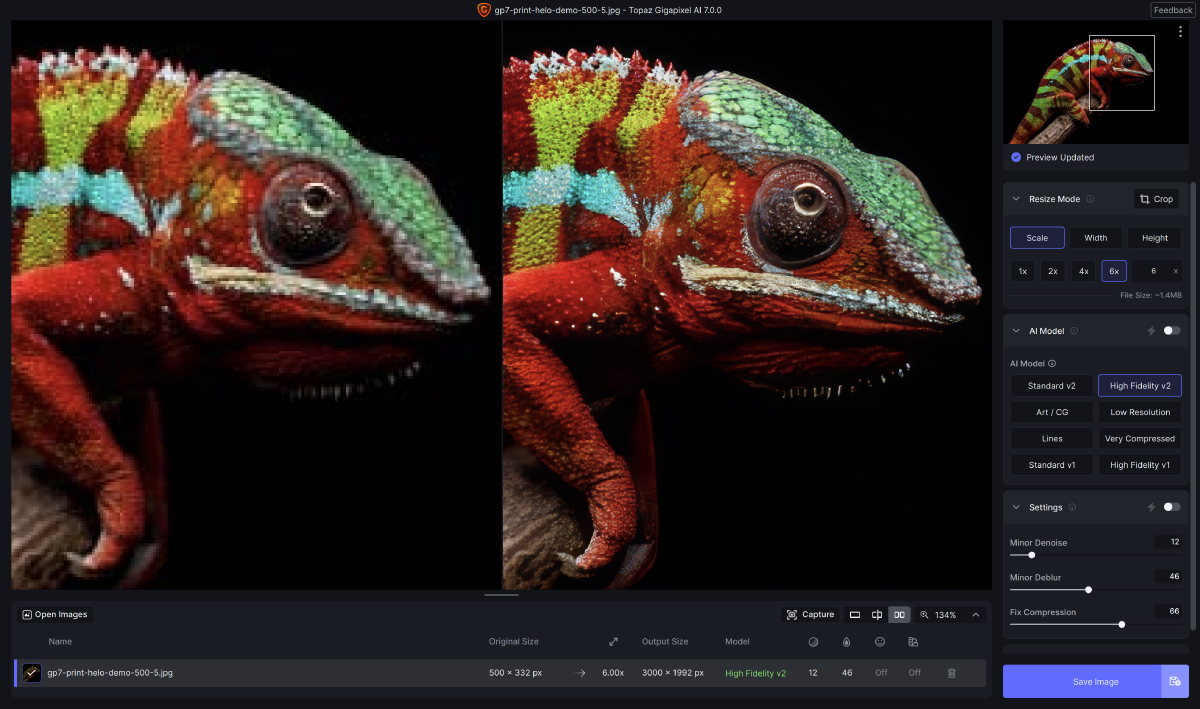1200x709 pixels.
Task: Collapse the Resize Mode section
Action: (x=1015, y=198)
